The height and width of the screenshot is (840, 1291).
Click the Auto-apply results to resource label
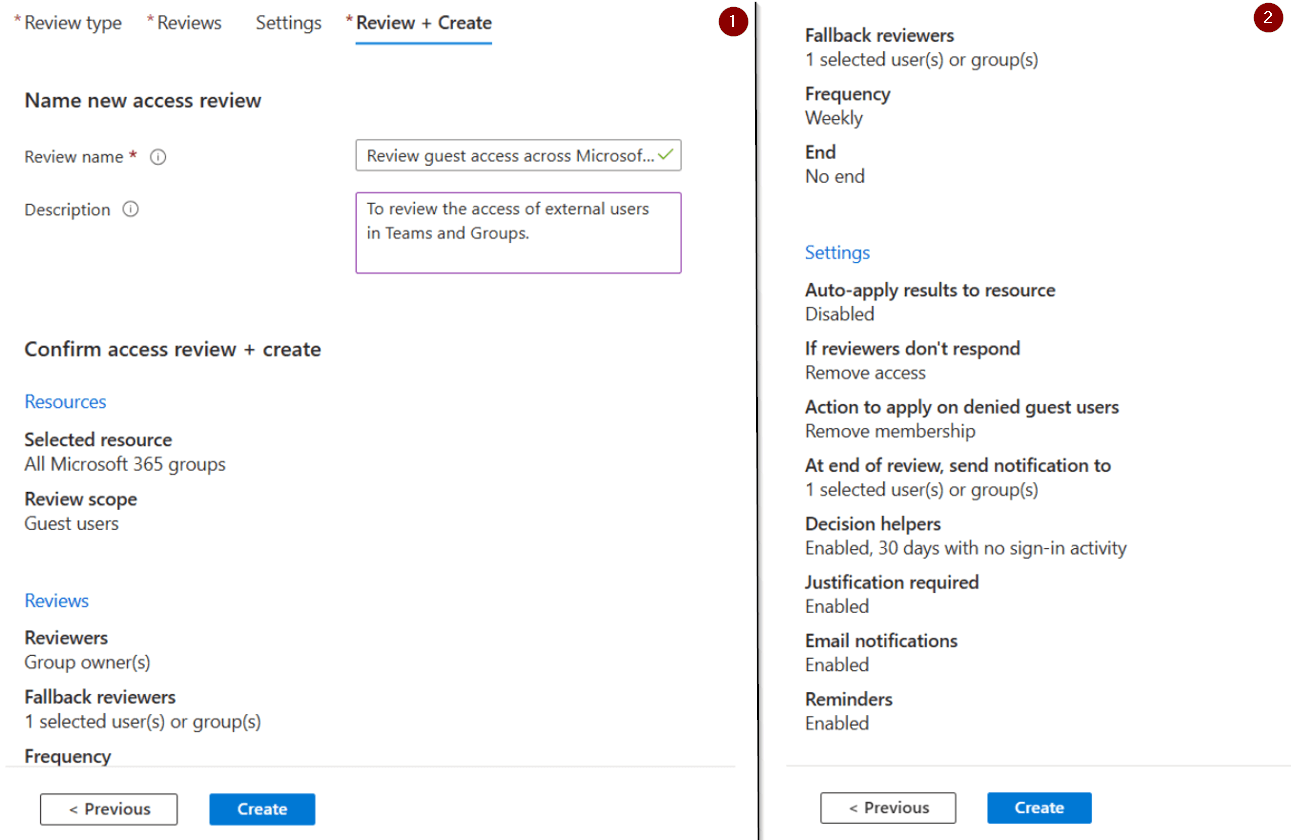[x=929, y=291]
